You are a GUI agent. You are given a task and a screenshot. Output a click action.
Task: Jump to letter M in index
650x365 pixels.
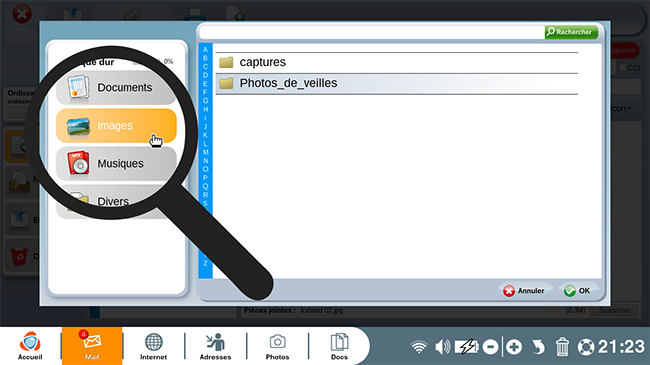(x=205, y=152)
